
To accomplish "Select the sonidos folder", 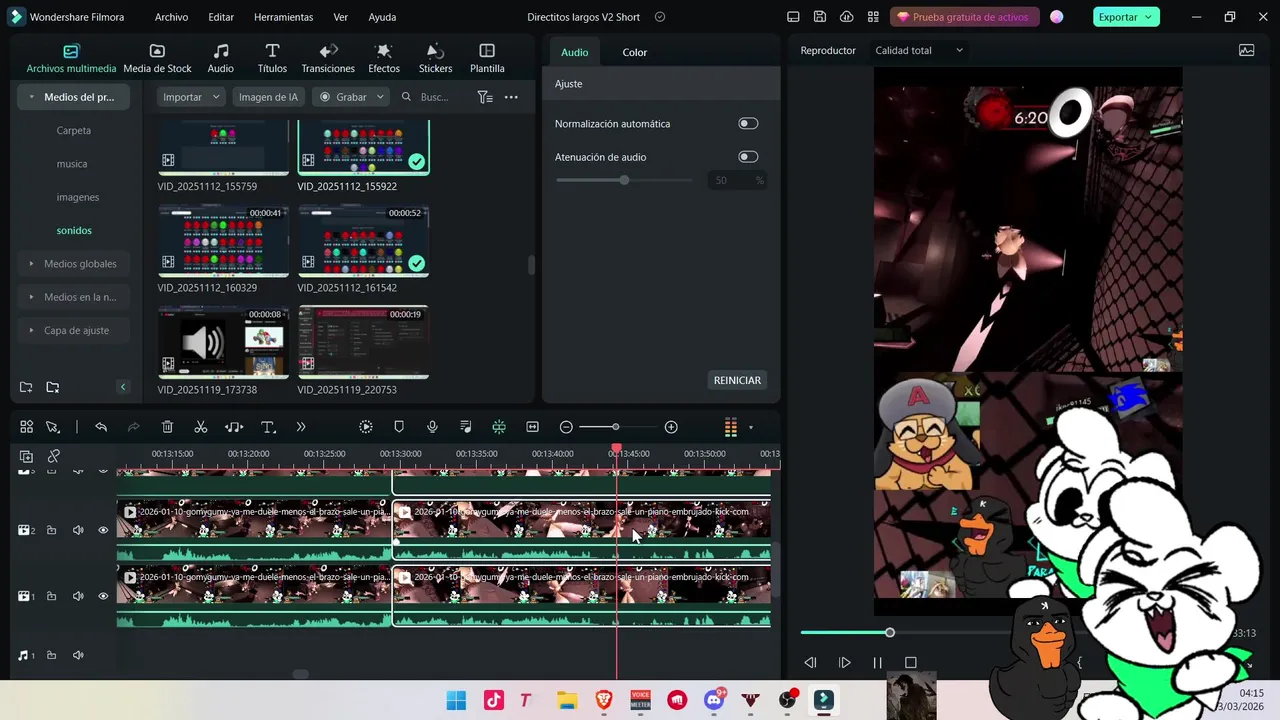I will tap(74, 230).
